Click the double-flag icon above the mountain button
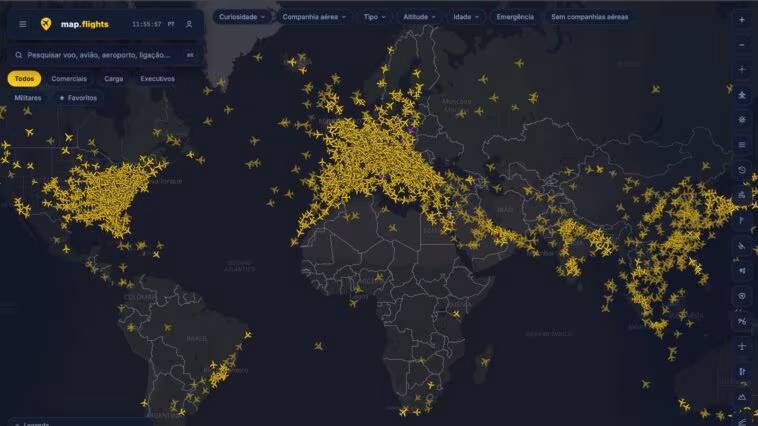Screen dimensions: 758x426 click(x=742, y=371)
